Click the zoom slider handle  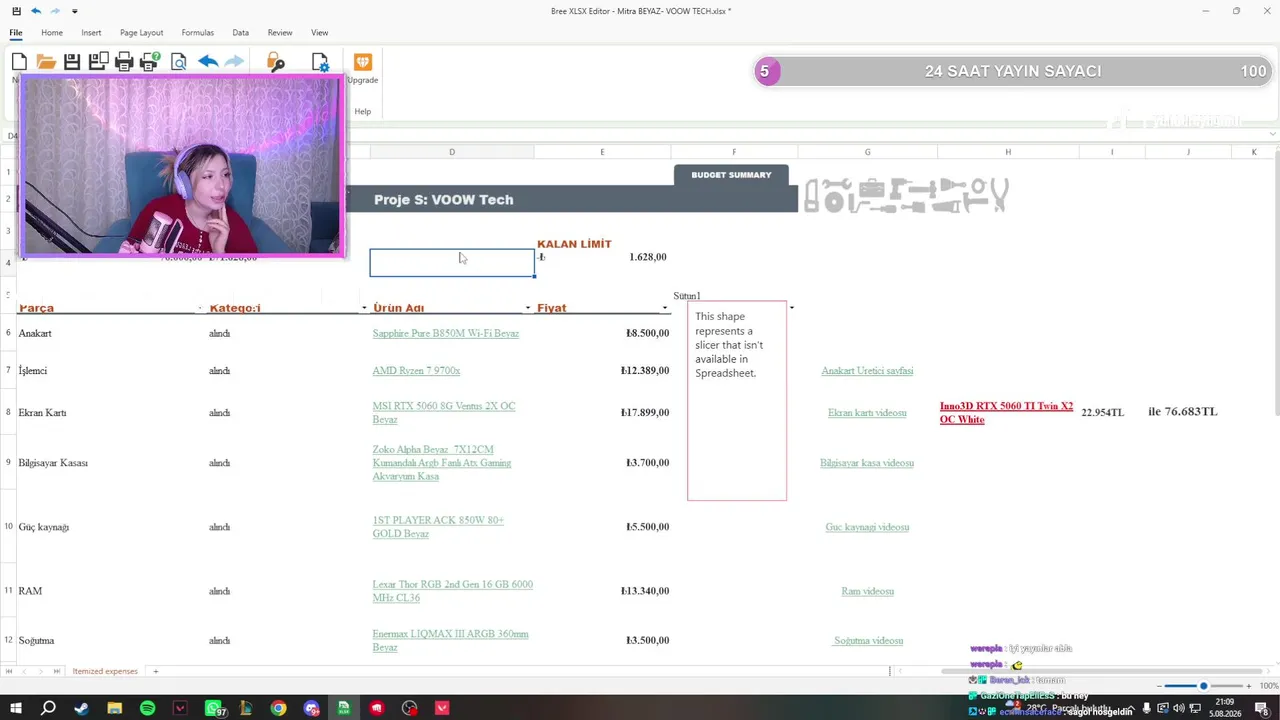[1203, 686]
